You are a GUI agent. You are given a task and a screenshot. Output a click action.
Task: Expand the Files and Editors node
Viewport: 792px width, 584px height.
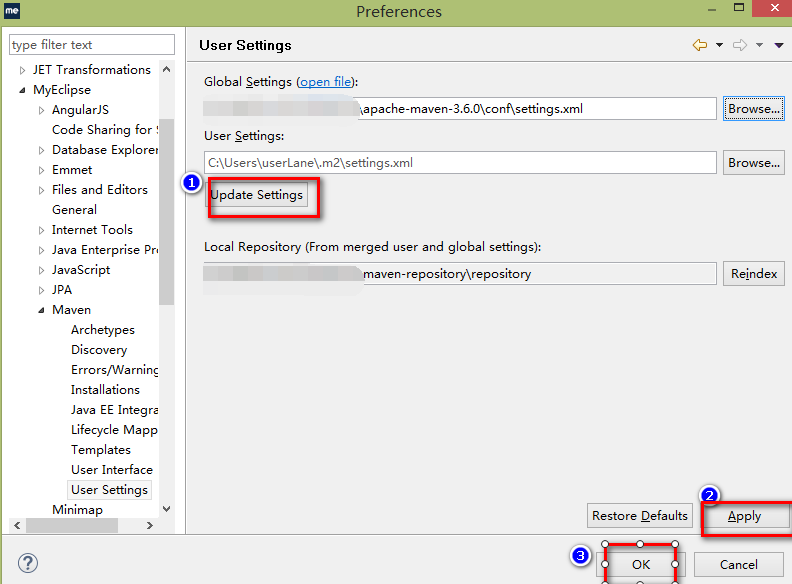click(41, 190)
